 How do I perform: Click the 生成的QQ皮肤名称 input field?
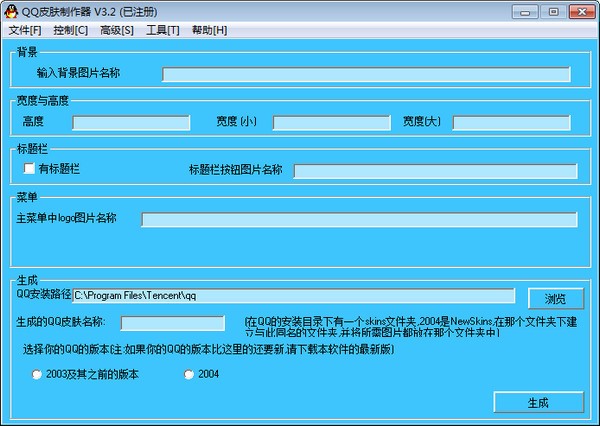click(x=172, y=323)
